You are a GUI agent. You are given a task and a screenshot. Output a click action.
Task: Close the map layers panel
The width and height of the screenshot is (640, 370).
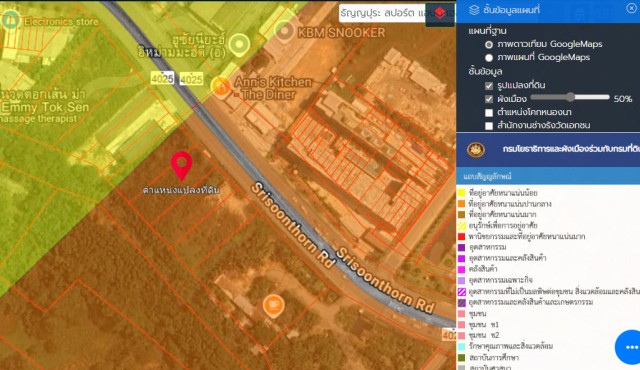631,8
